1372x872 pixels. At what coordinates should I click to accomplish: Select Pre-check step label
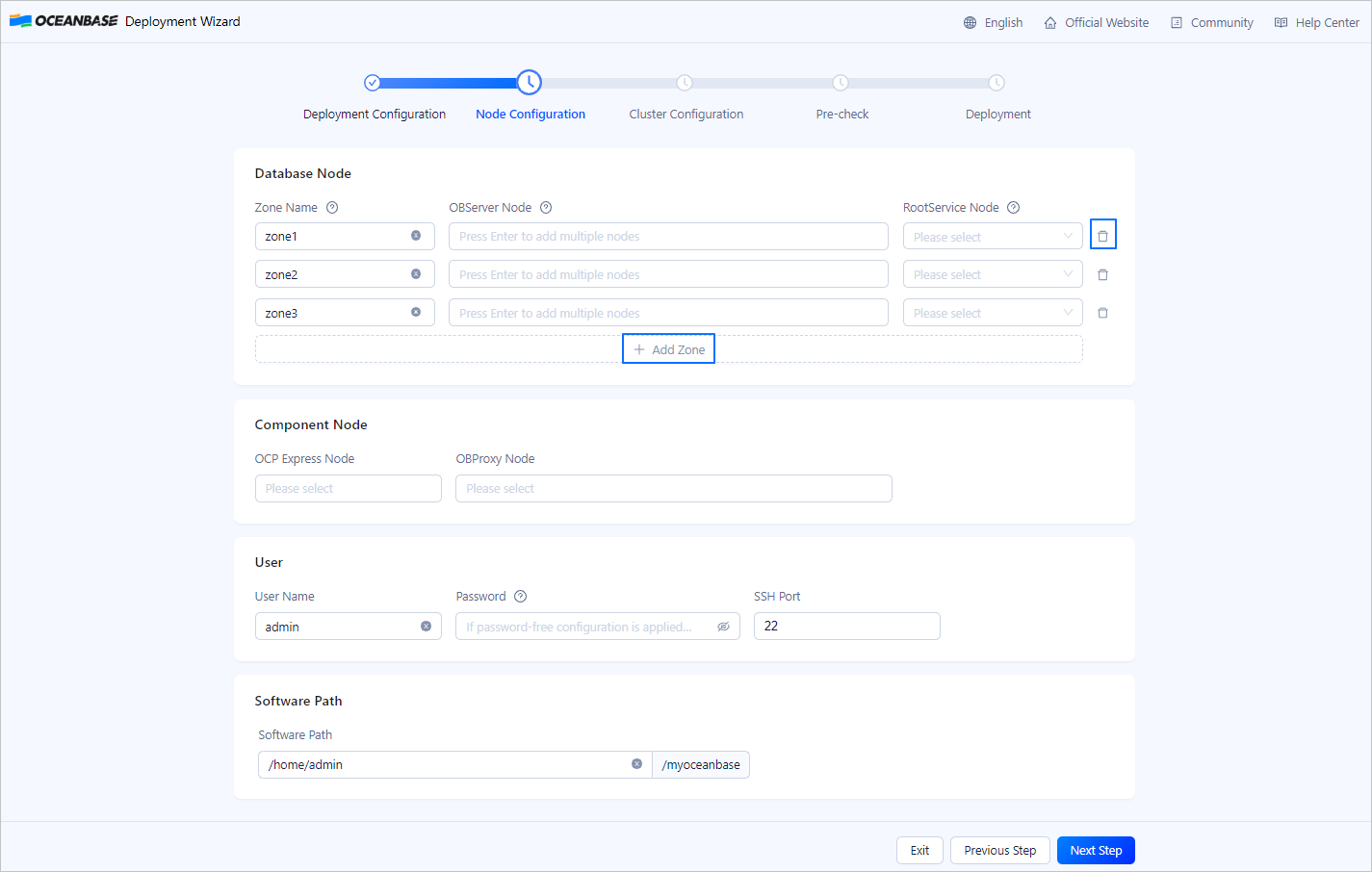point(842,114)
